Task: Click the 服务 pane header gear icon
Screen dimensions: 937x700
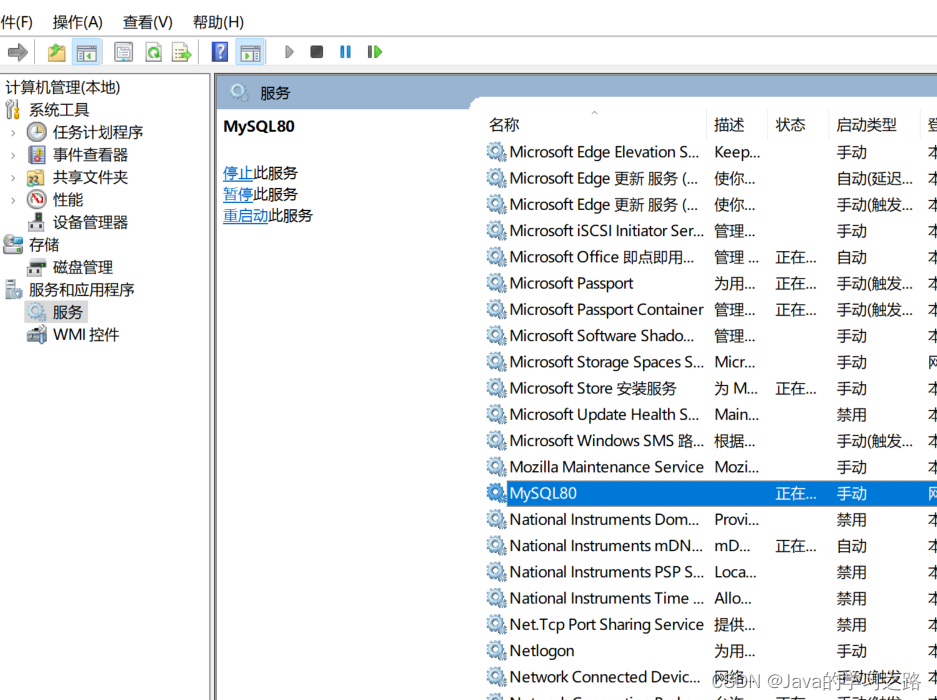Action: click(x=239, y=93)
